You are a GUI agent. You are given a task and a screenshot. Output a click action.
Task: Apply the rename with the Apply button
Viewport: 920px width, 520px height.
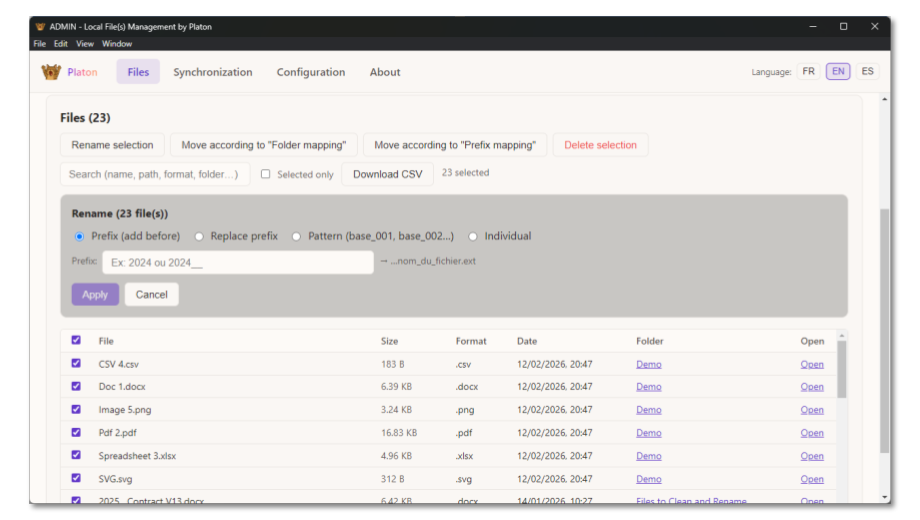pos(95,295)
